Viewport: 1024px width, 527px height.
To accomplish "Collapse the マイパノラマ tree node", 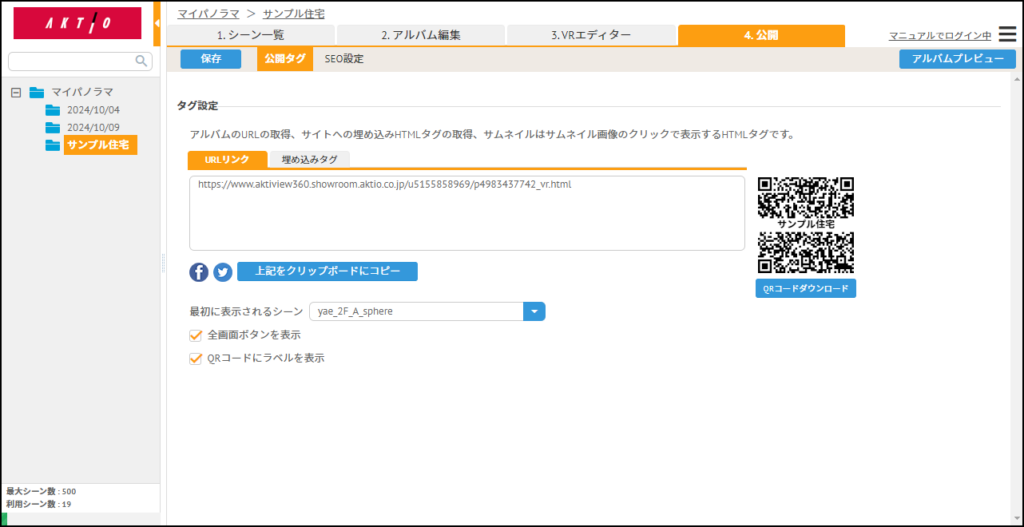I will (16, 92).
